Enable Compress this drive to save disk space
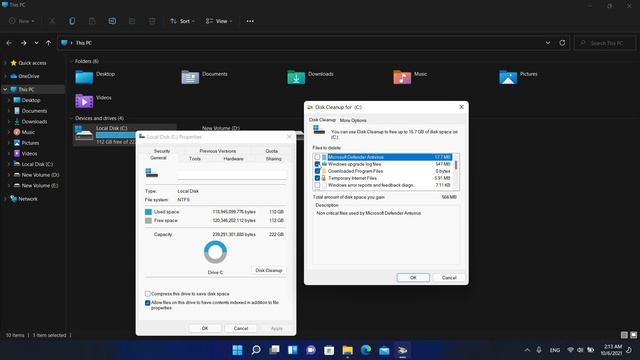640x360 pixels. (x=147, y=293)
